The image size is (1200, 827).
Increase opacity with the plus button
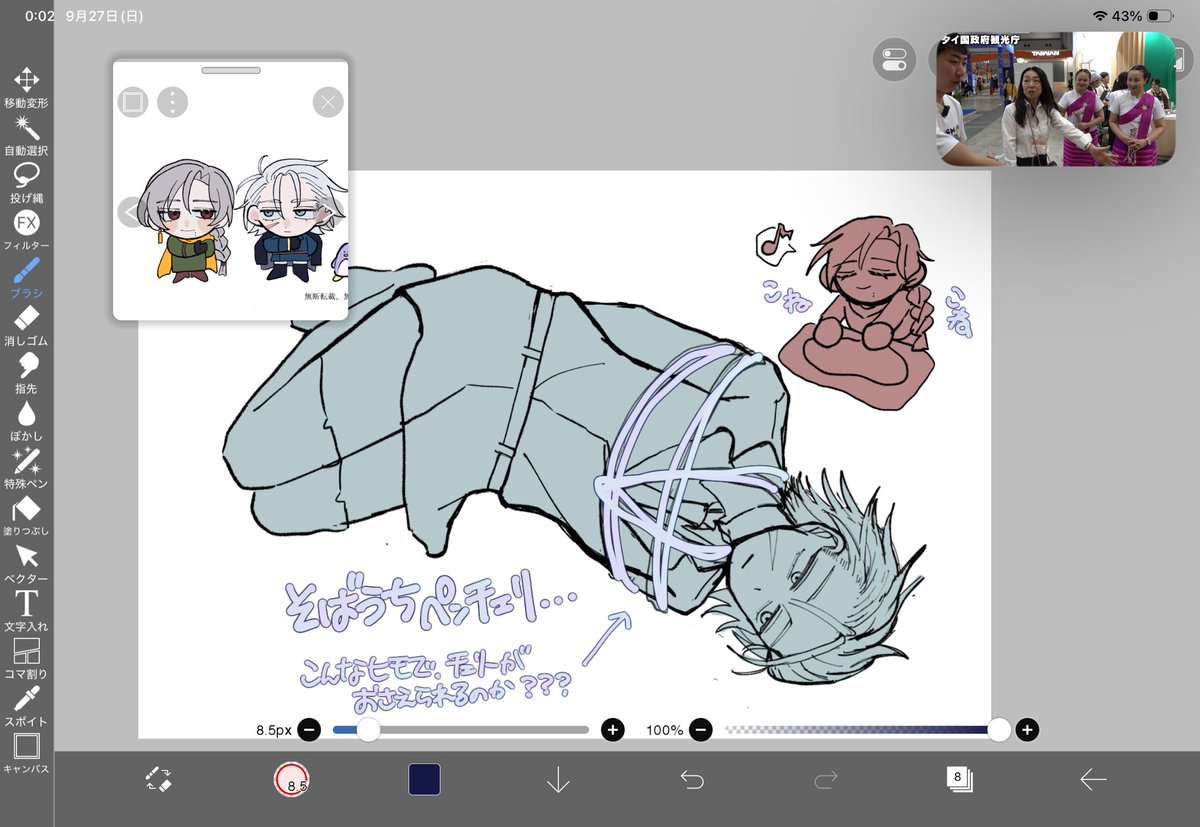tap(1026, 730)
